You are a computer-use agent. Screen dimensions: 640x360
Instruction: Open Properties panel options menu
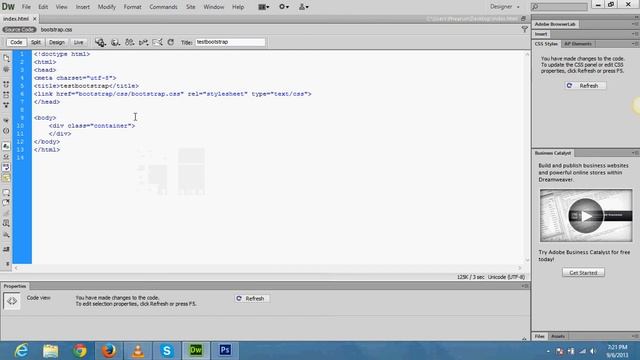525,286
